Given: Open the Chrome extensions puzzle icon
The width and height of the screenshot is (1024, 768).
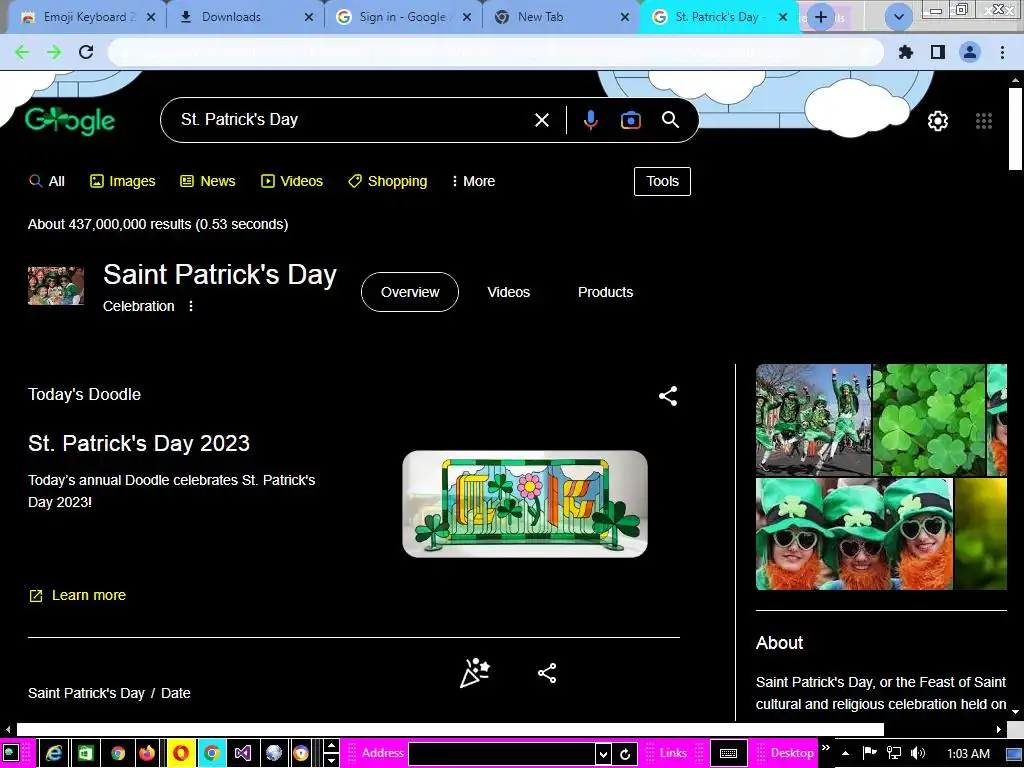Looking at the screenshot, I should pos(906,52).
